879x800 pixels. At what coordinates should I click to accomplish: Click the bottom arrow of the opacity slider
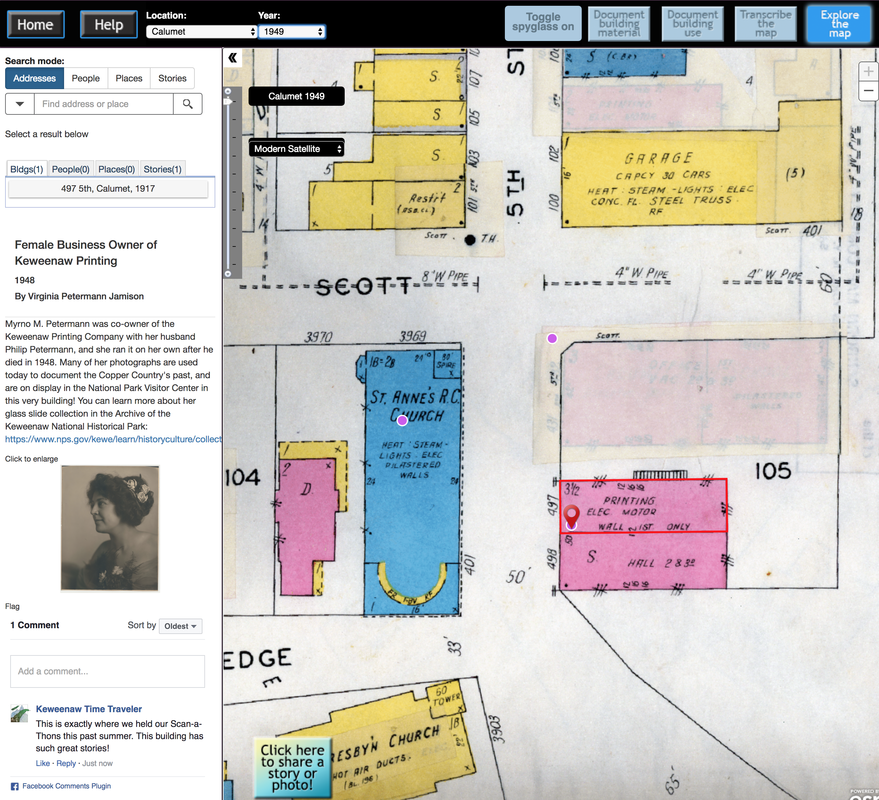tap(228, 274)
